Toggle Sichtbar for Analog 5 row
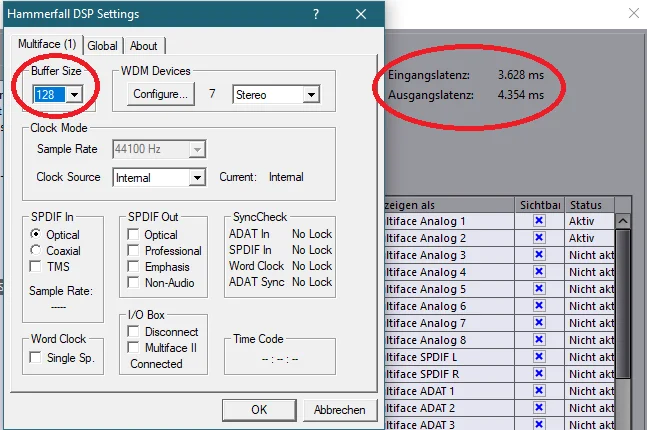This screenshot has width=647, height=430. pos(539,288)
